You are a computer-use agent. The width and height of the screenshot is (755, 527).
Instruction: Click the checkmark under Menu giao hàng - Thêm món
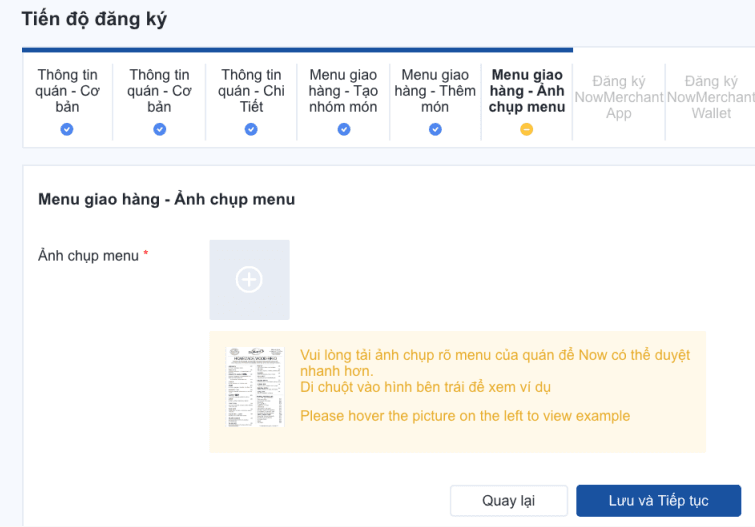[x=435, y=129]
